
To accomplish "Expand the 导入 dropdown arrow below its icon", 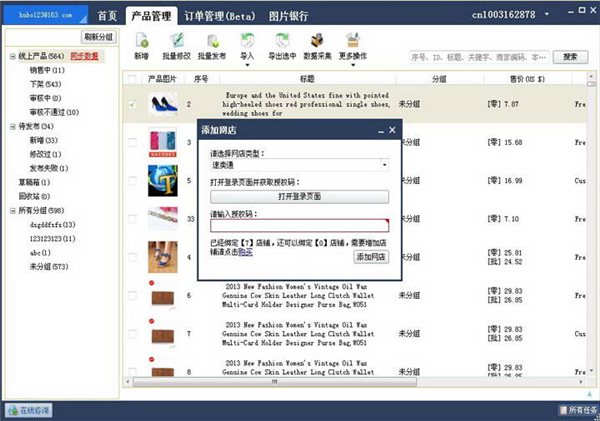I will [247, 65].
